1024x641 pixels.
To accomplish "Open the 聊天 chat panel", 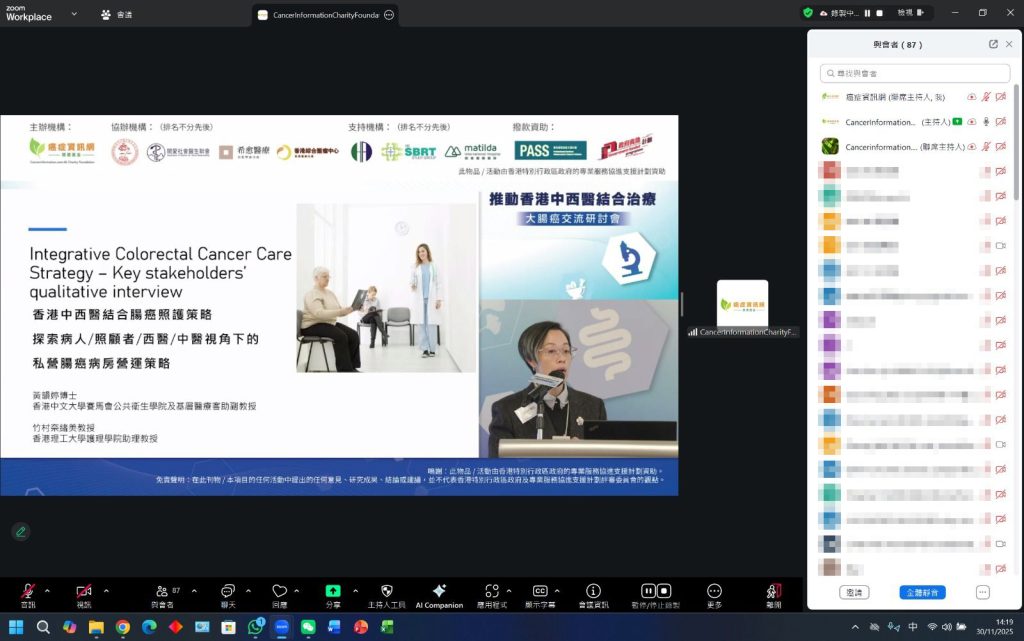I will tap(228, 592).
